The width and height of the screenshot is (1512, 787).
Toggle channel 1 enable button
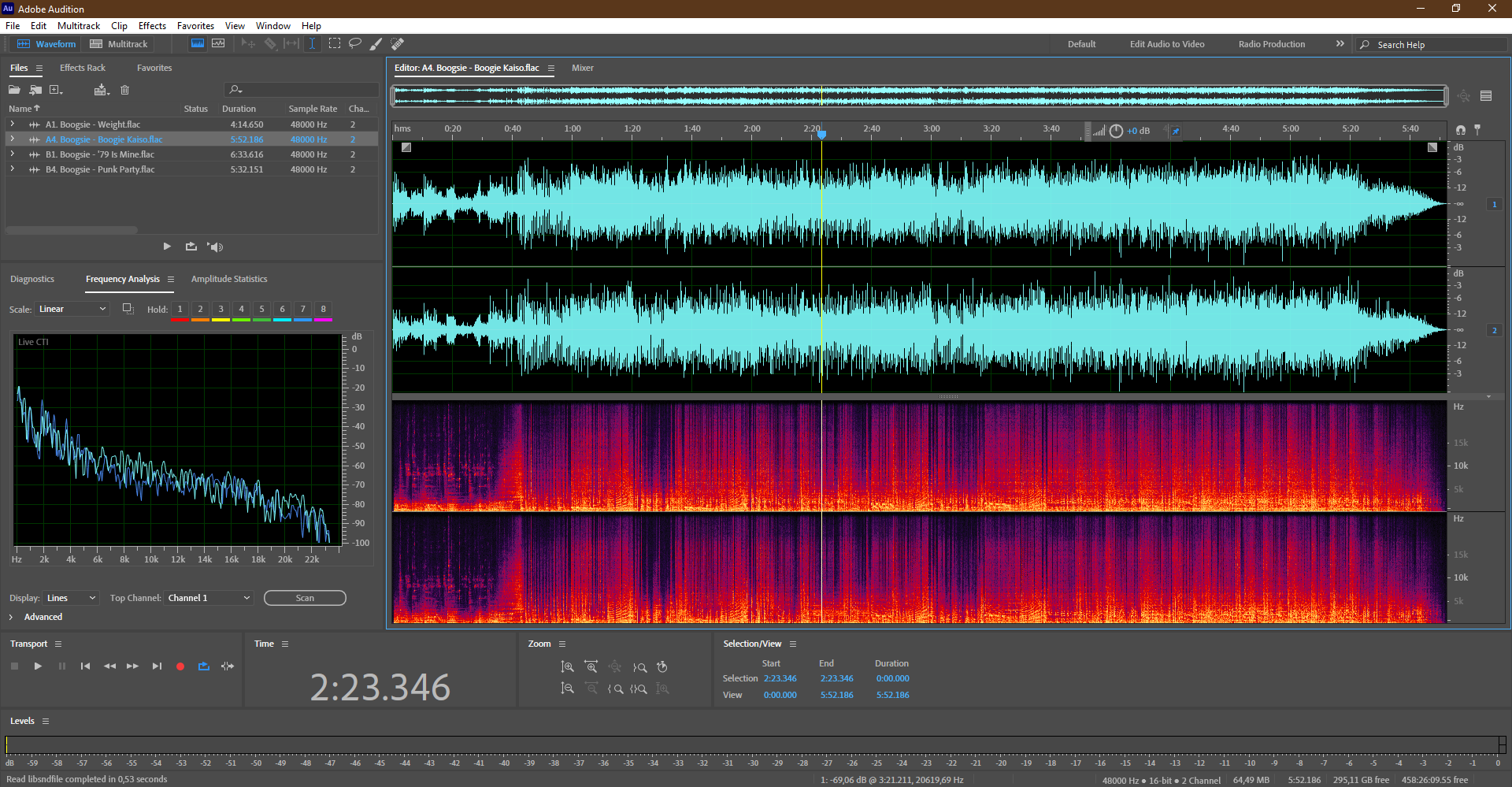pyautogui.click(x=1494, y=204)
